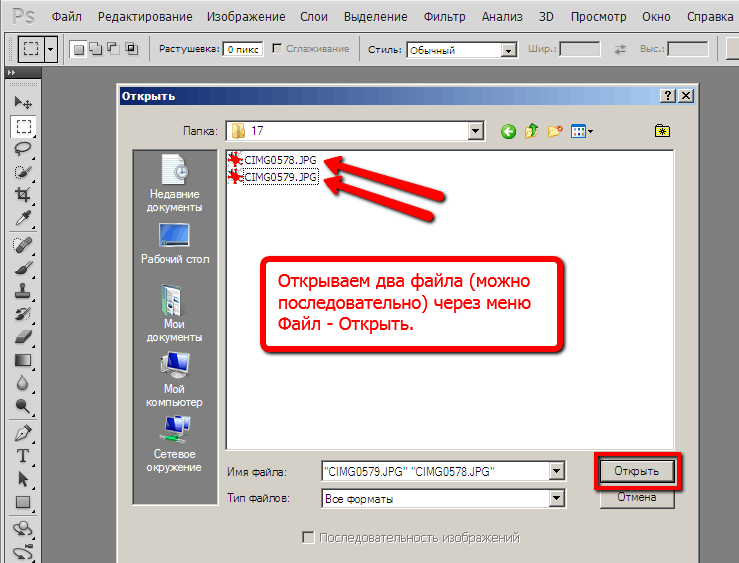Open the Редактирование menu
Viewport: 739px width, 563px height.
click(145, 17)
